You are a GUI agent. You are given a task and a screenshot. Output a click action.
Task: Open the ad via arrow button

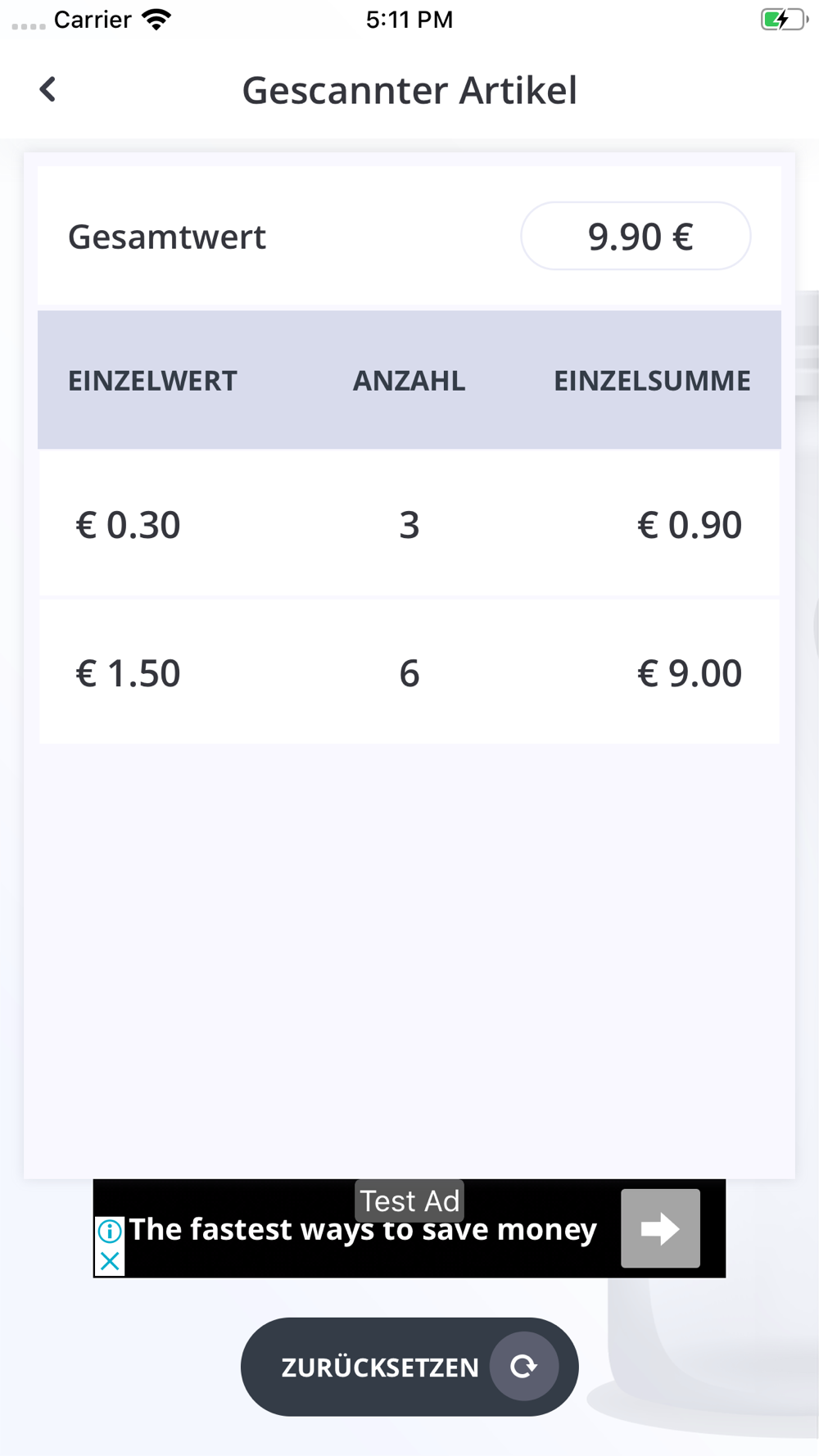[660, 1228]
